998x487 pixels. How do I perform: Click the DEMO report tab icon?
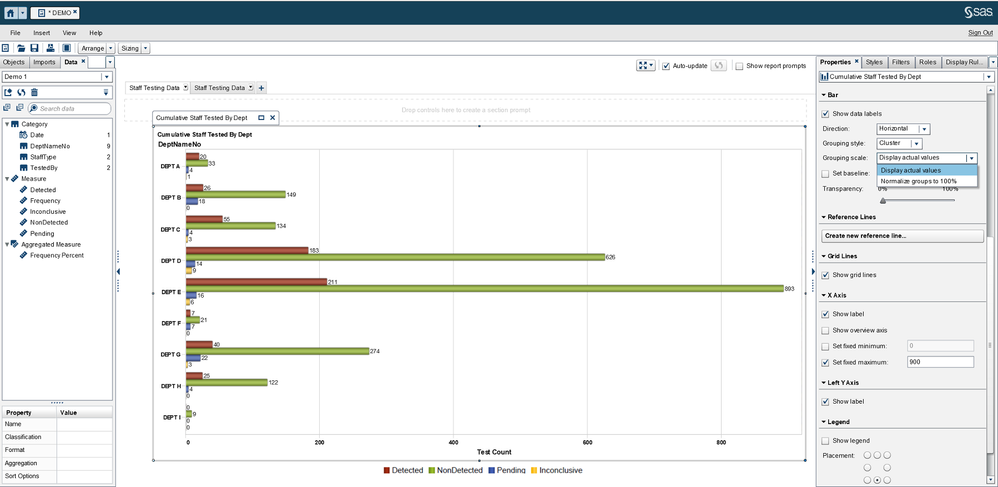(x=41, y=12)
